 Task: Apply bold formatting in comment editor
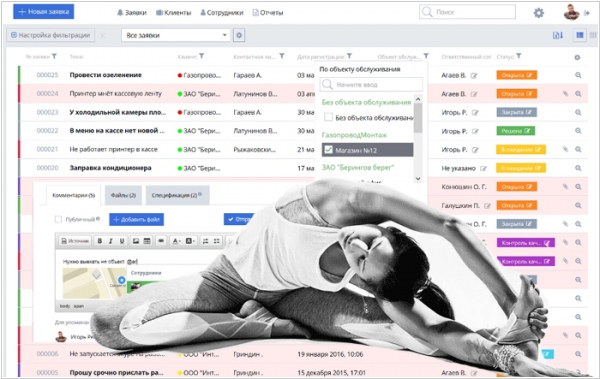[100, 241]
